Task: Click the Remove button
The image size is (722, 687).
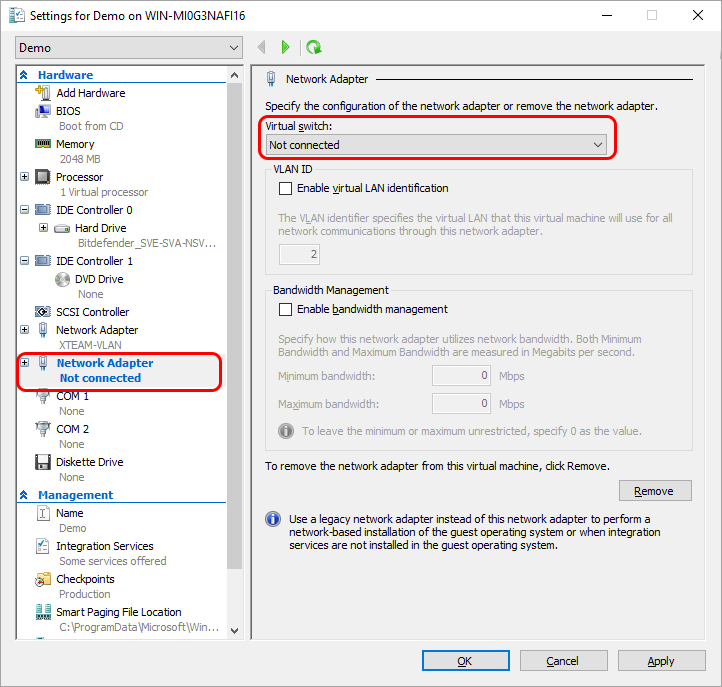Action: click(x=654, y=491)
